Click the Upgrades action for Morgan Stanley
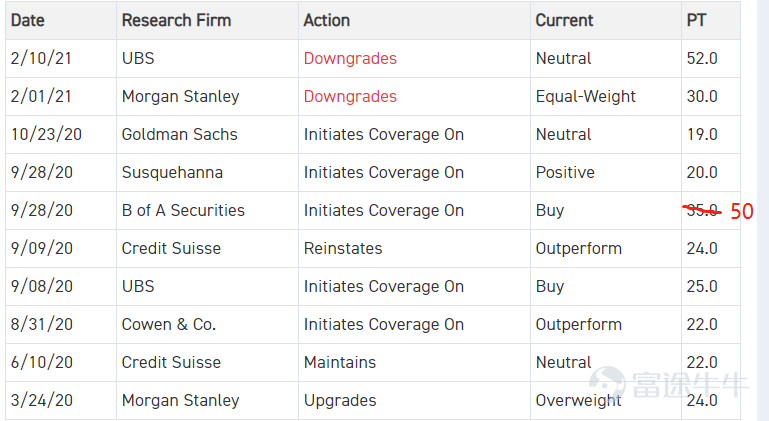769x421 pixels. click(x=340, y=400)
